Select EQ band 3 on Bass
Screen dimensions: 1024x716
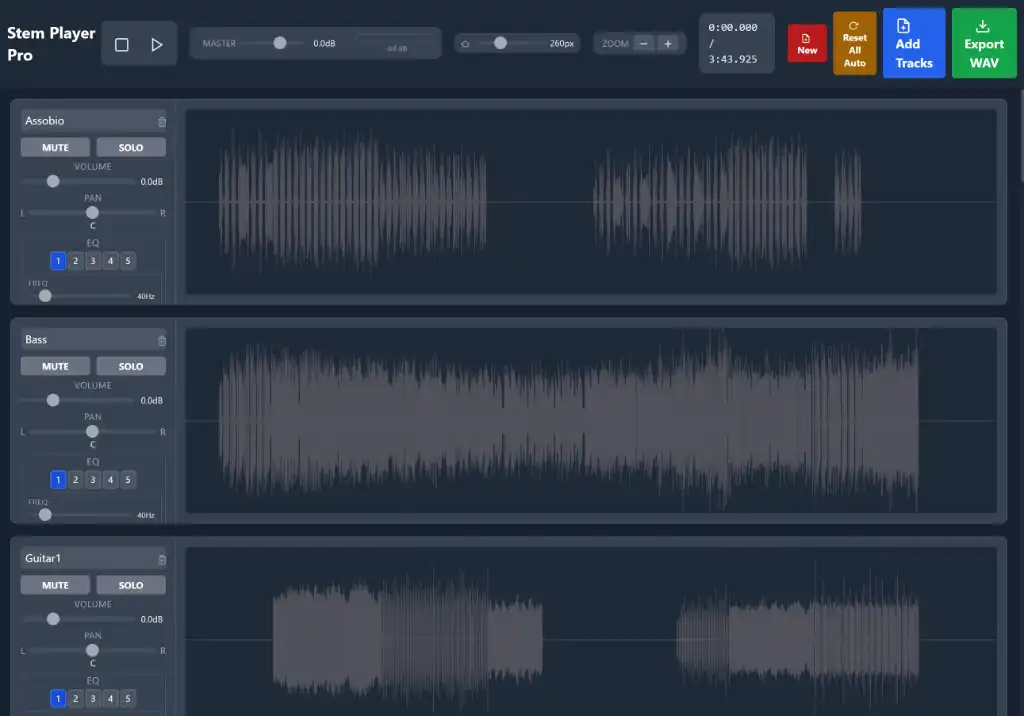(93, 480)
